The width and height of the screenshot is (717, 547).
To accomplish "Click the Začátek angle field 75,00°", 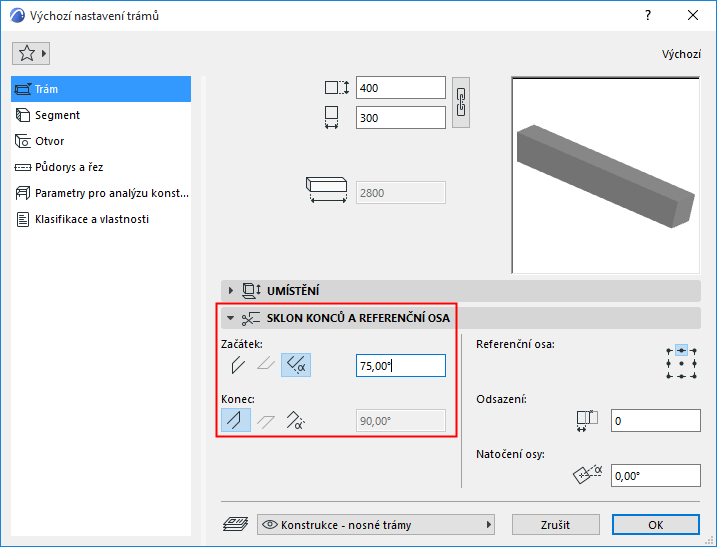I will [x=401, y=366].
